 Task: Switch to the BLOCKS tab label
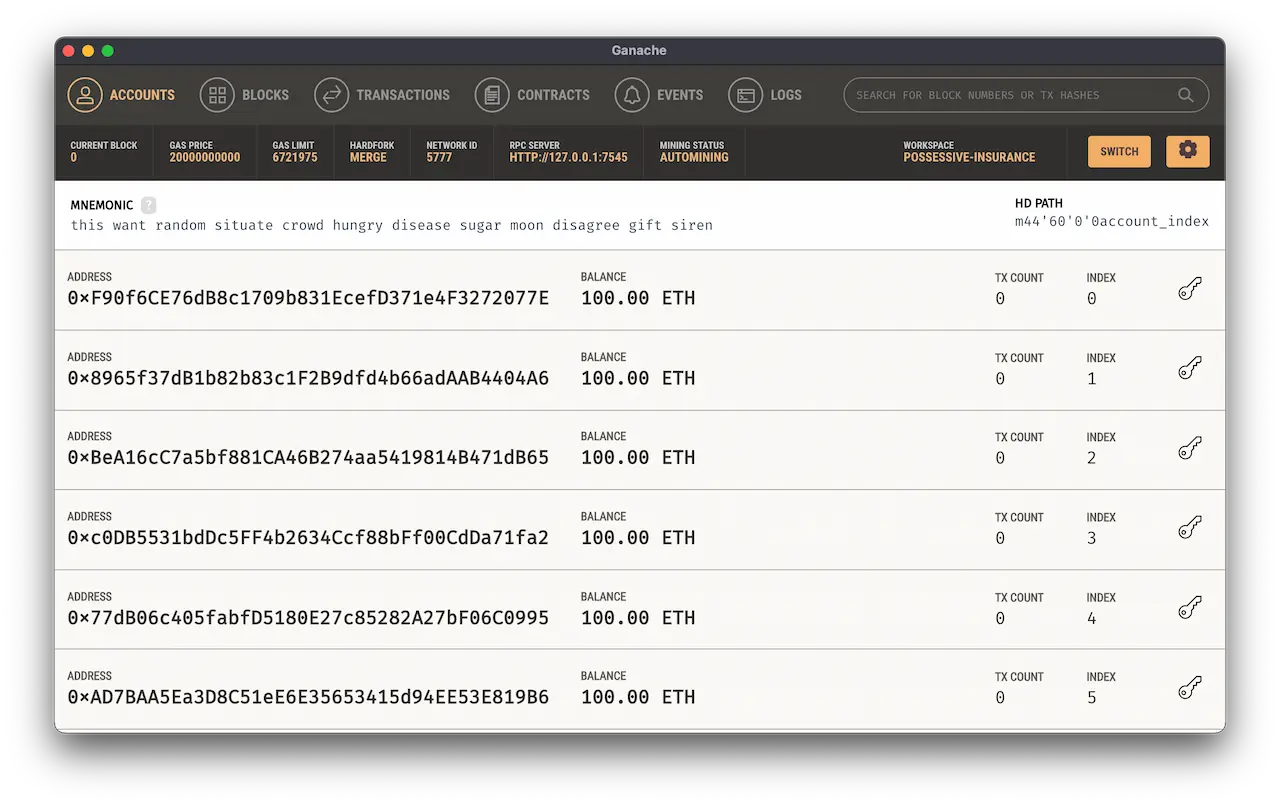tap(265, 95)
